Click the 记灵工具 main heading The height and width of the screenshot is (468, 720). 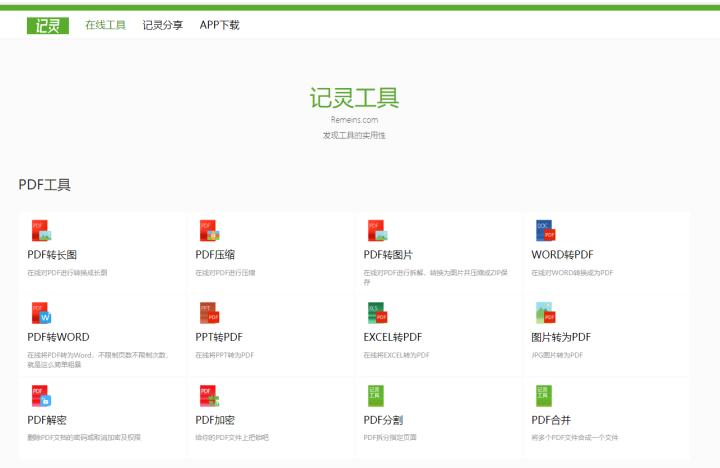[354, 98]
